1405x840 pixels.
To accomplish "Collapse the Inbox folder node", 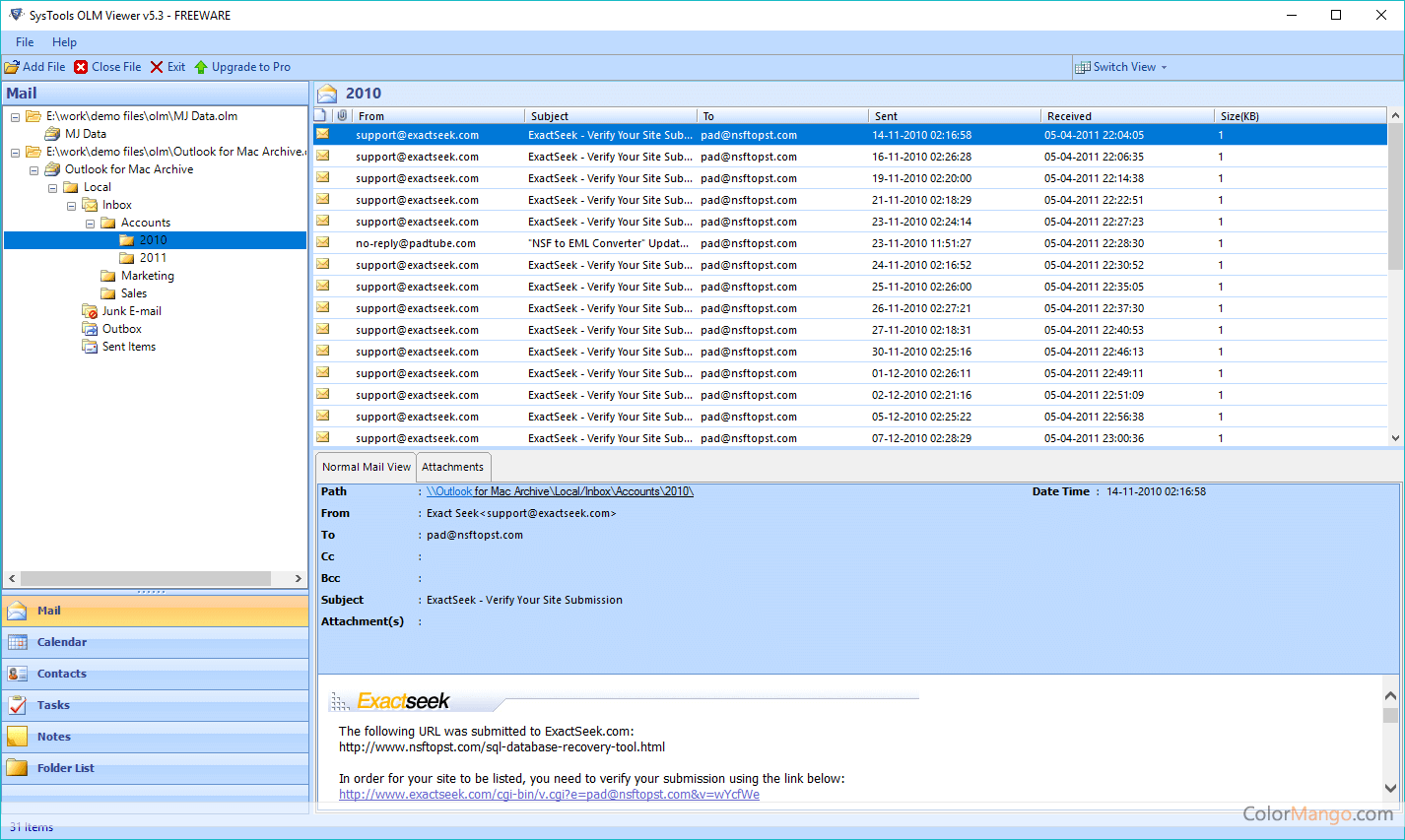I will point(71,206).
